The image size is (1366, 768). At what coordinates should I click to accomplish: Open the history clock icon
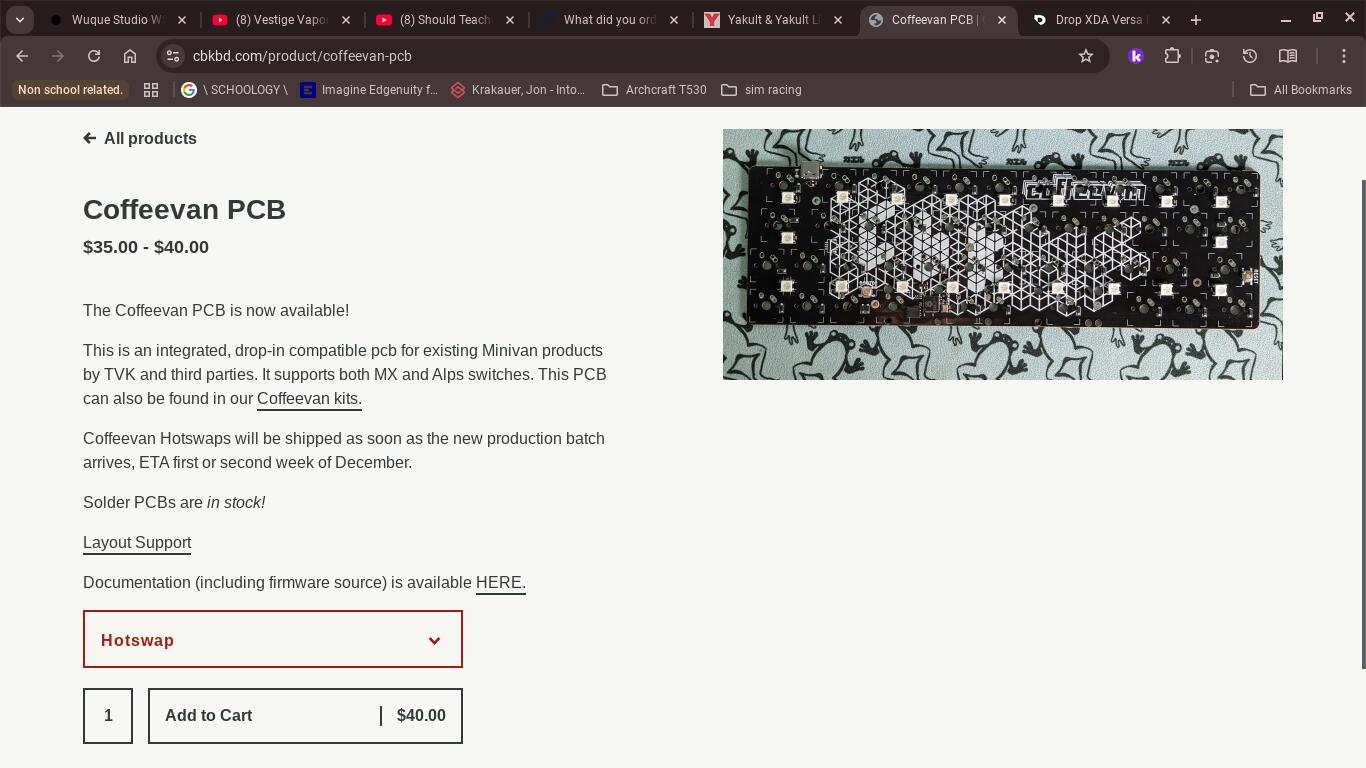click(1250, 56)
